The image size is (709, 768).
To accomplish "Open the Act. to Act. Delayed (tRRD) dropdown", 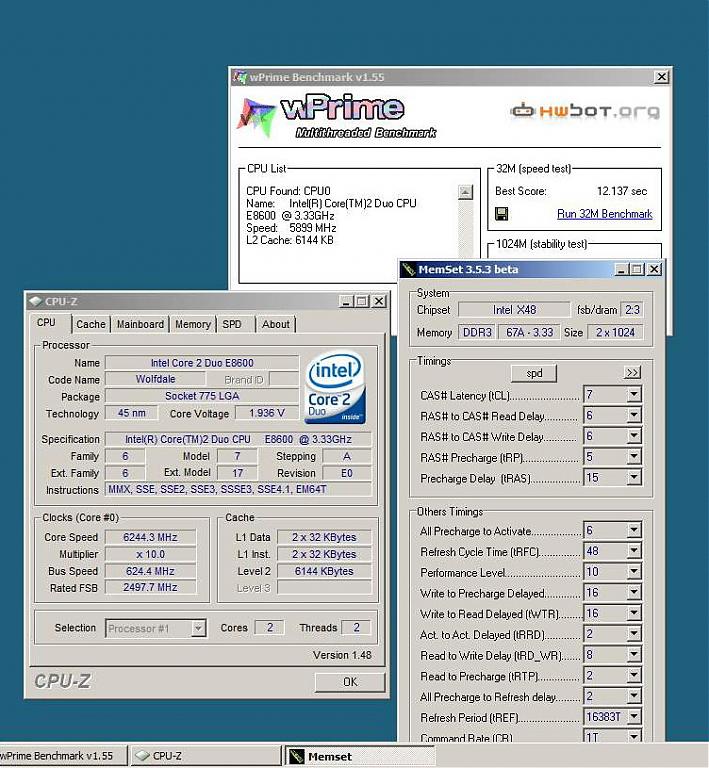I will coord(634,634).
